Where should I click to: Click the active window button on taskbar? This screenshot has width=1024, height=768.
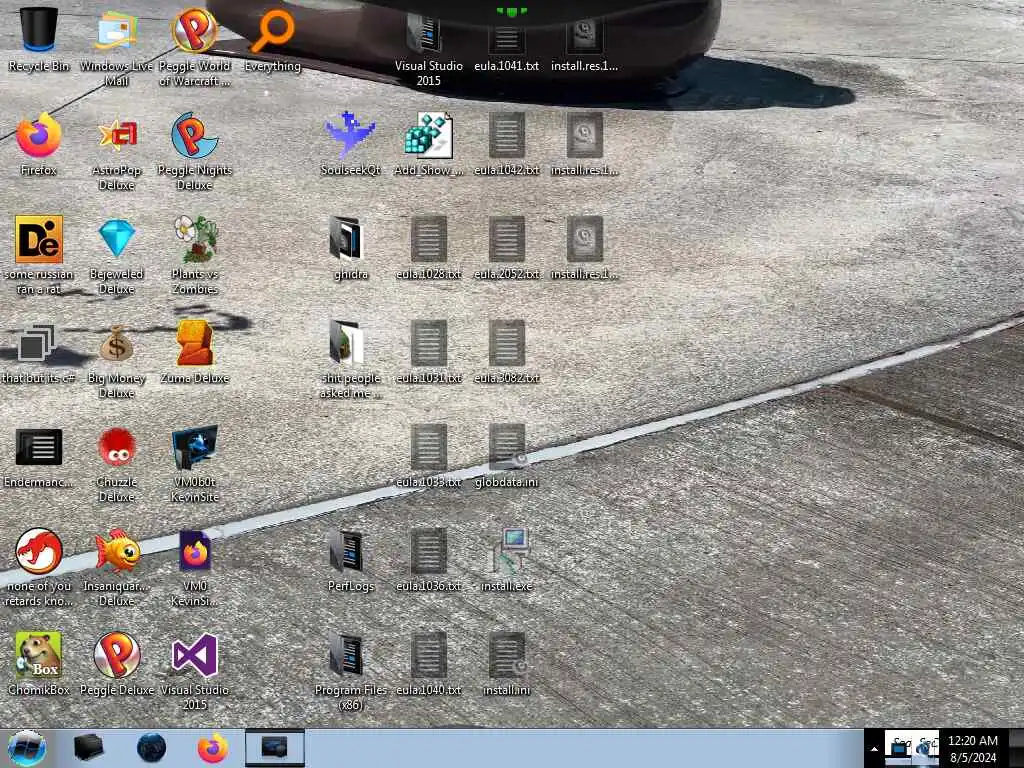point(274,748)
